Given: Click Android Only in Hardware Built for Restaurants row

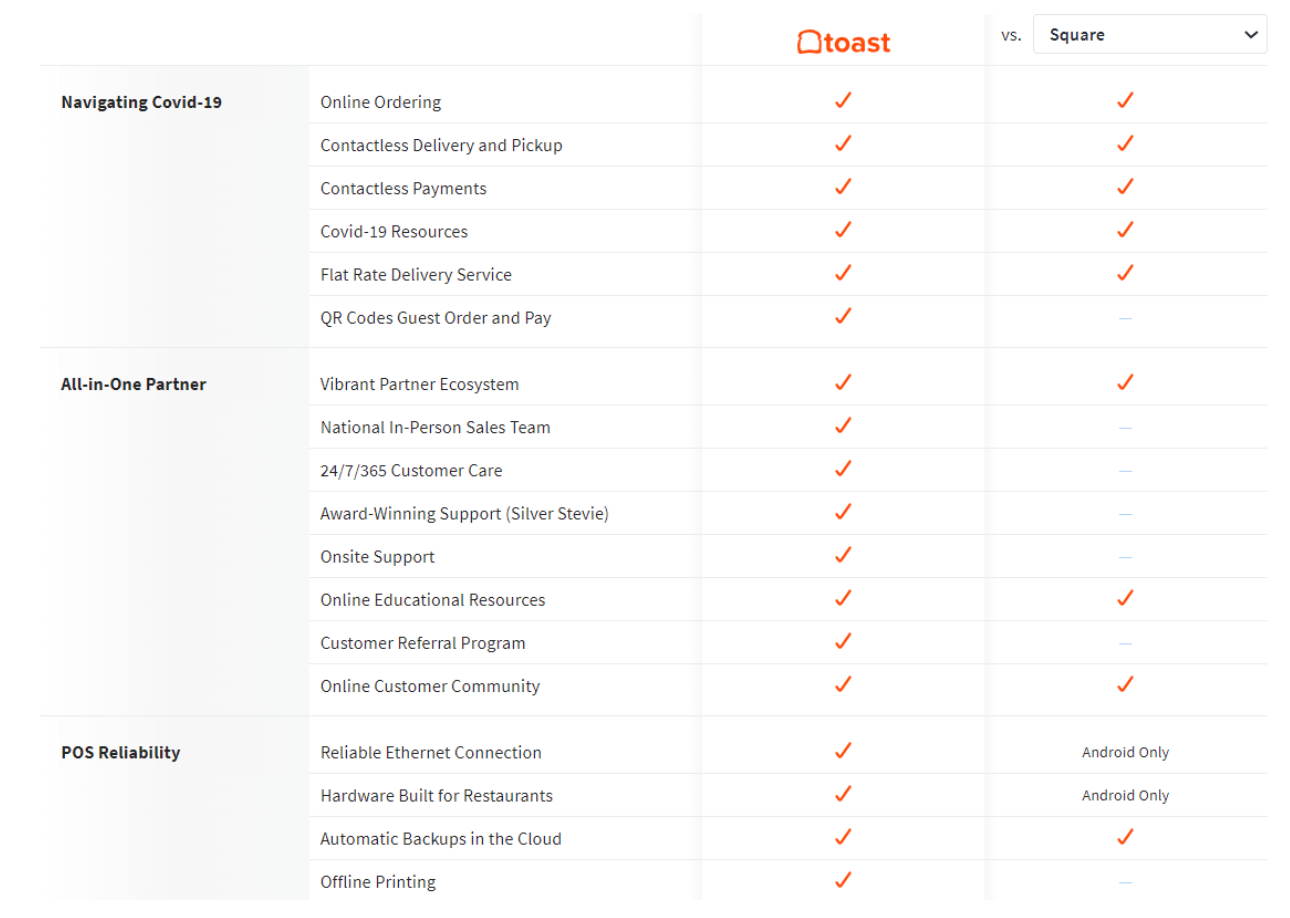Looking at the screenshot, I should [x=1125, y=795].
